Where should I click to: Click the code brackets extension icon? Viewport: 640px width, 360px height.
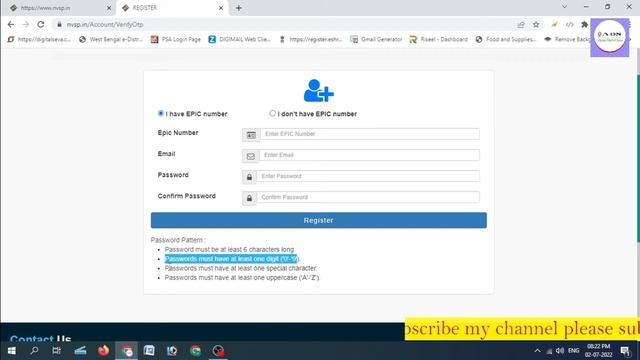pos(569,25)
